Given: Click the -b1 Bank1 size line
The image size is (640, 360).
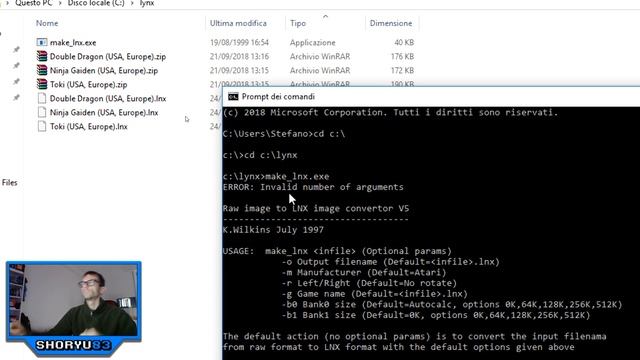Looking at the screenshot, I should (x=436, y=315).
